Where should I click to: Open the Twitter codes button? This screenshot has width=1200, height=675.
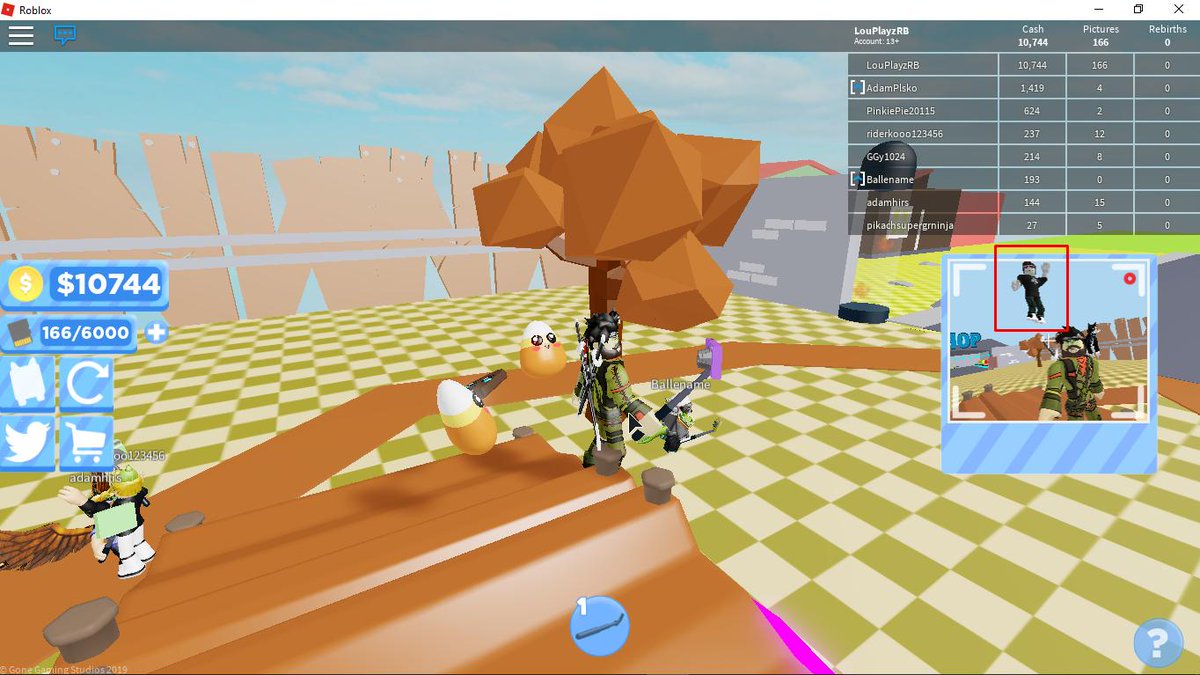pyautogui.click(x=26, y=442)
